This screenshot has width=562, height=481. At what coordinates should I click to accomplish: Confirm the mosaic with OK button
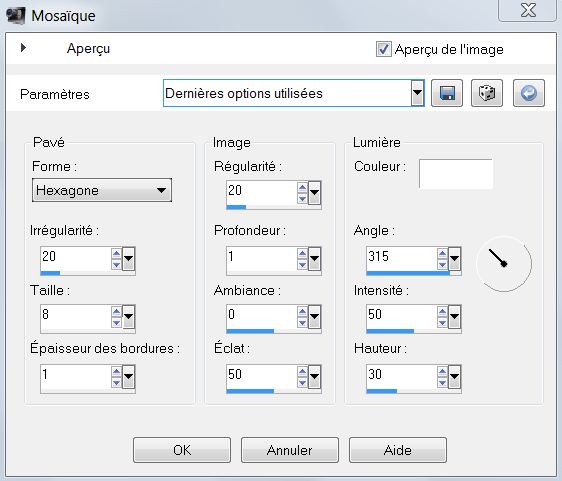pos(182,450)
